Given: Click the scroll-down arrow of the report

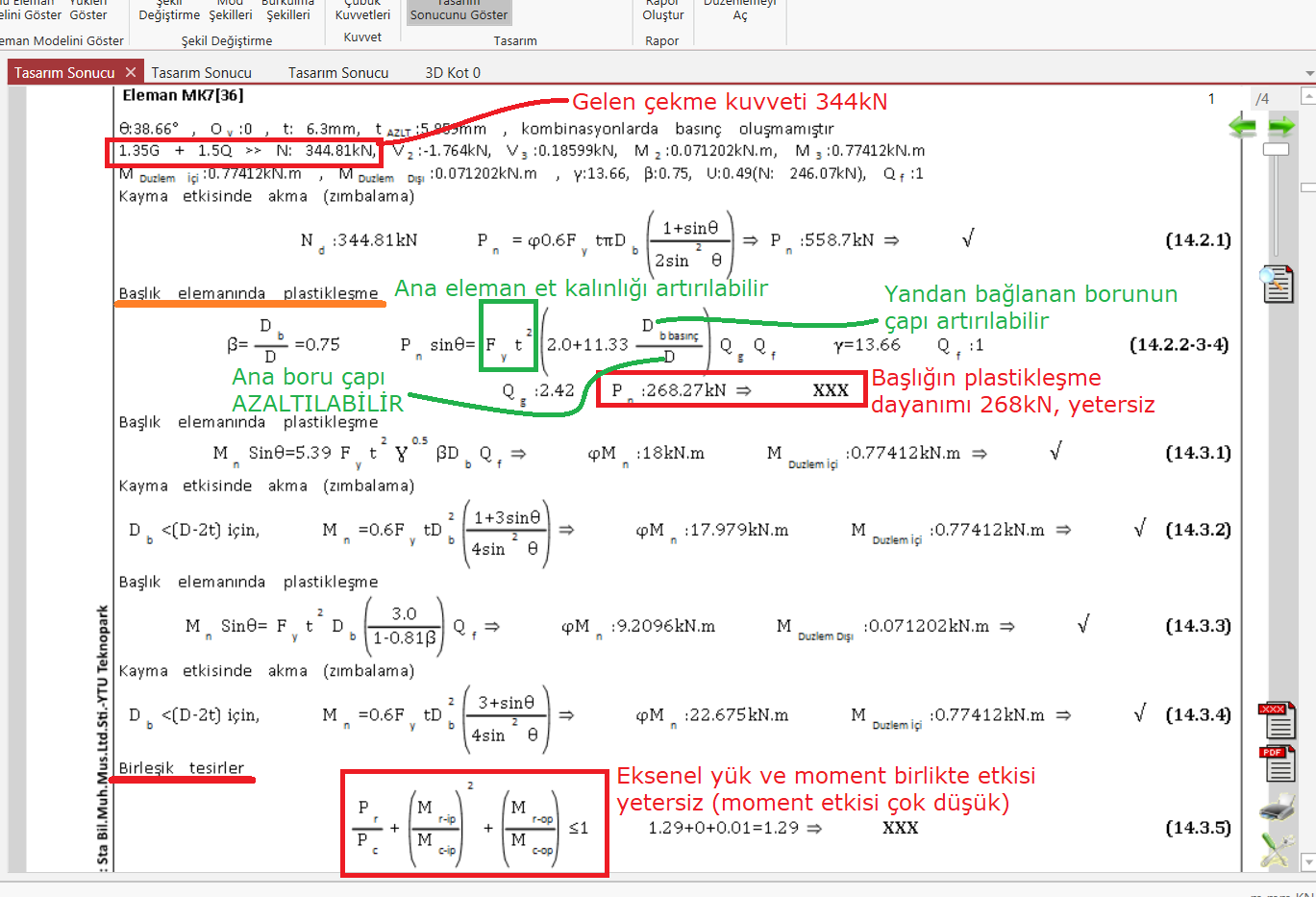Looking at the screenshot, I should tap(1307, 862).
